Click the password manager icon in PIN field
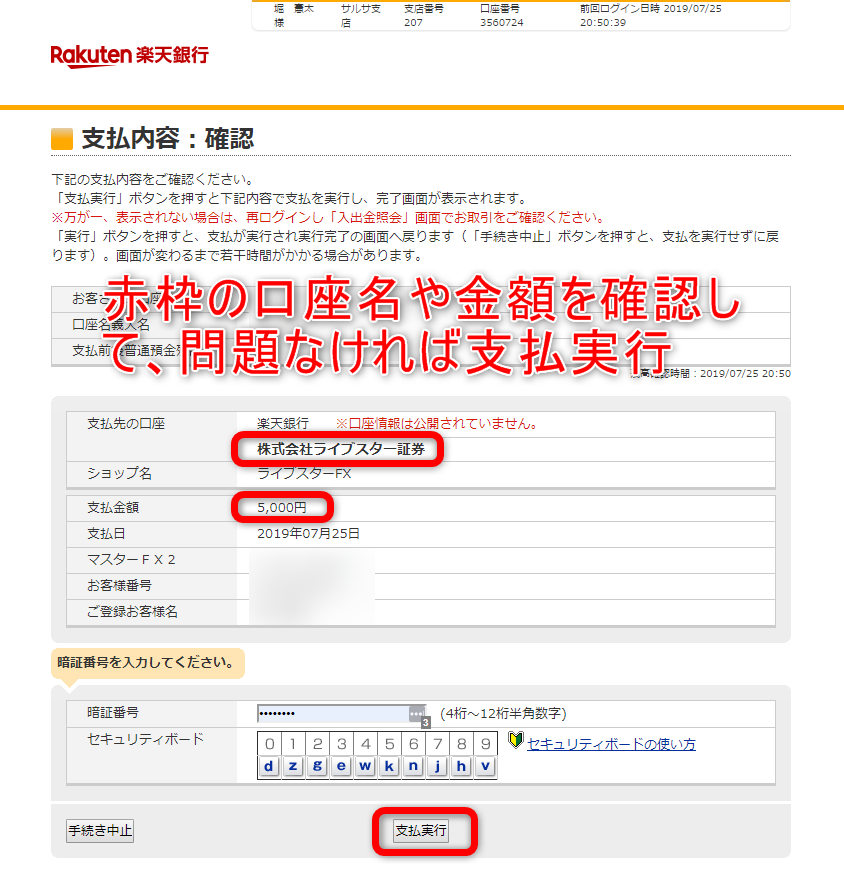The width and height of the screenshot is (844, 895). [418, 714]
